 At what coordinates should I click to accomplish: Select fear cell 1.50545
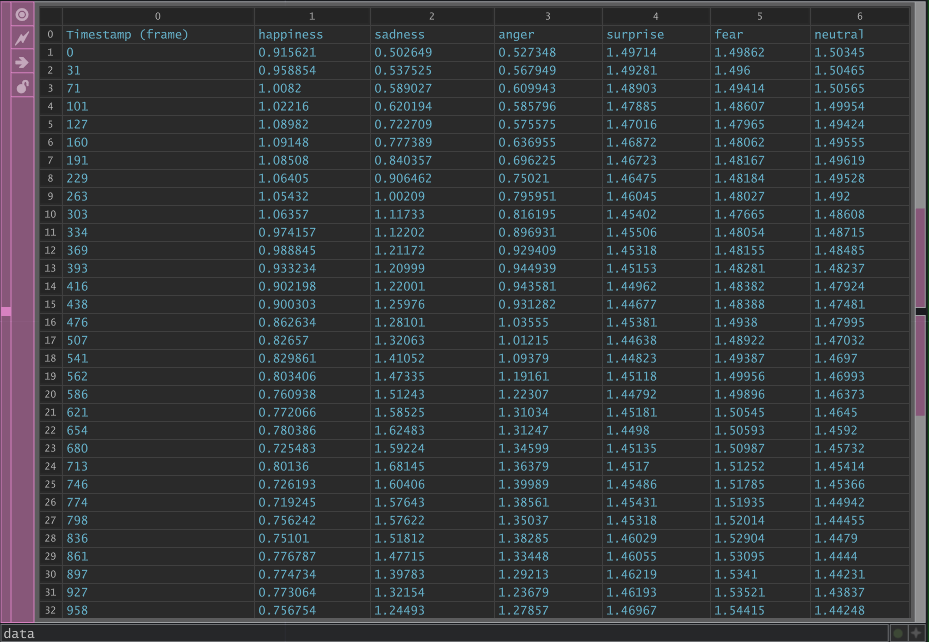point(760,412)
